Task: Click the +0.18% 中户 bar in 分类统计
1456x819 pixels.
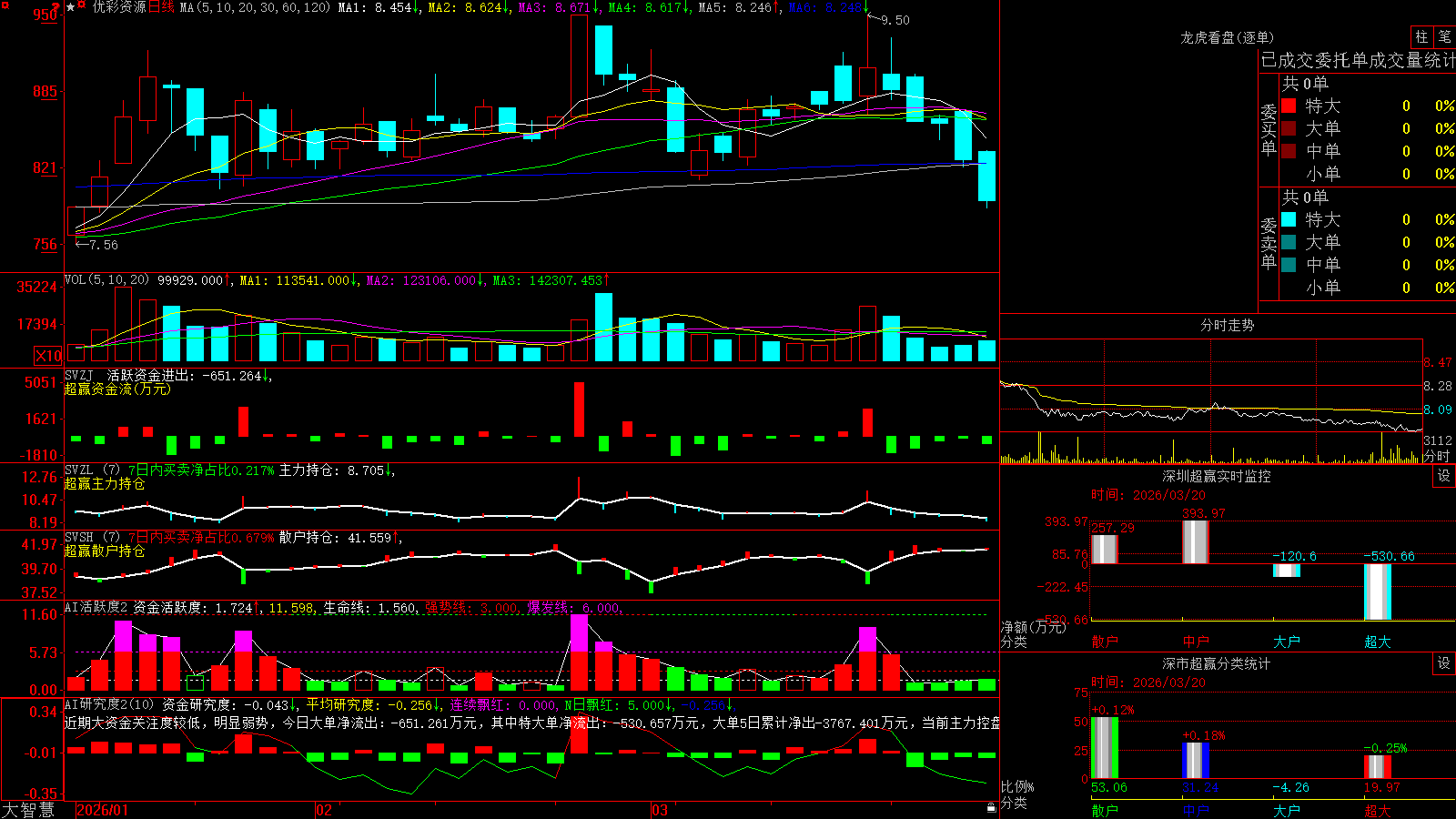Action: (1196, 760)
